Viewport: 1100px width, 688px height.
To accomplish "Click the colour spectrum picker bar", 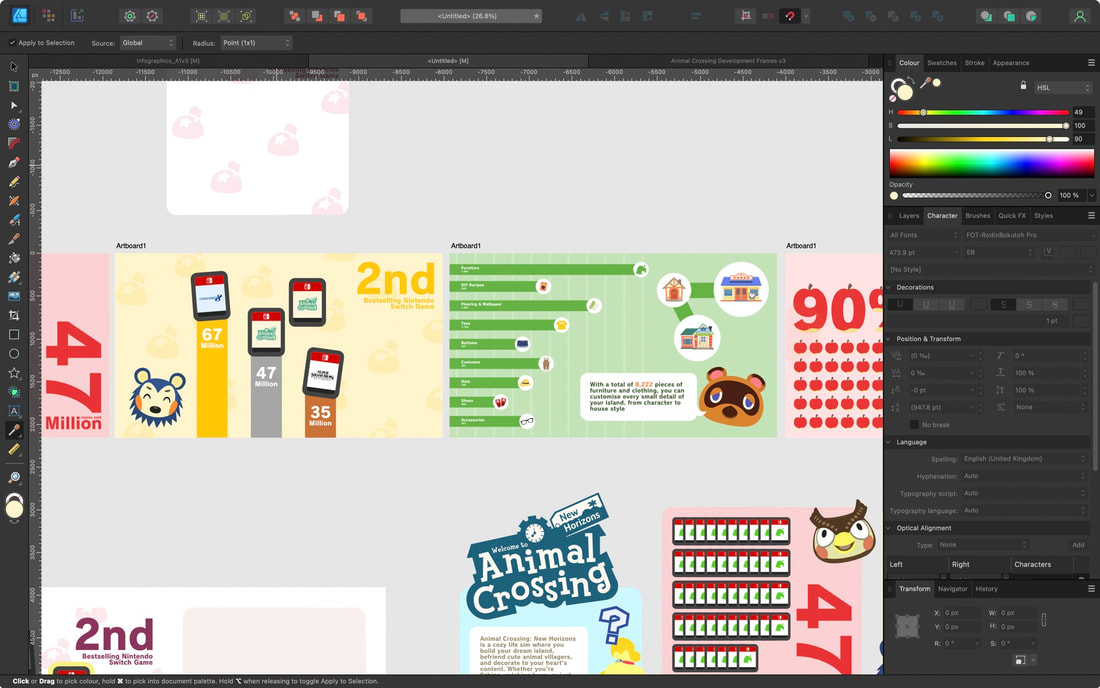I will tap(991, 163).
